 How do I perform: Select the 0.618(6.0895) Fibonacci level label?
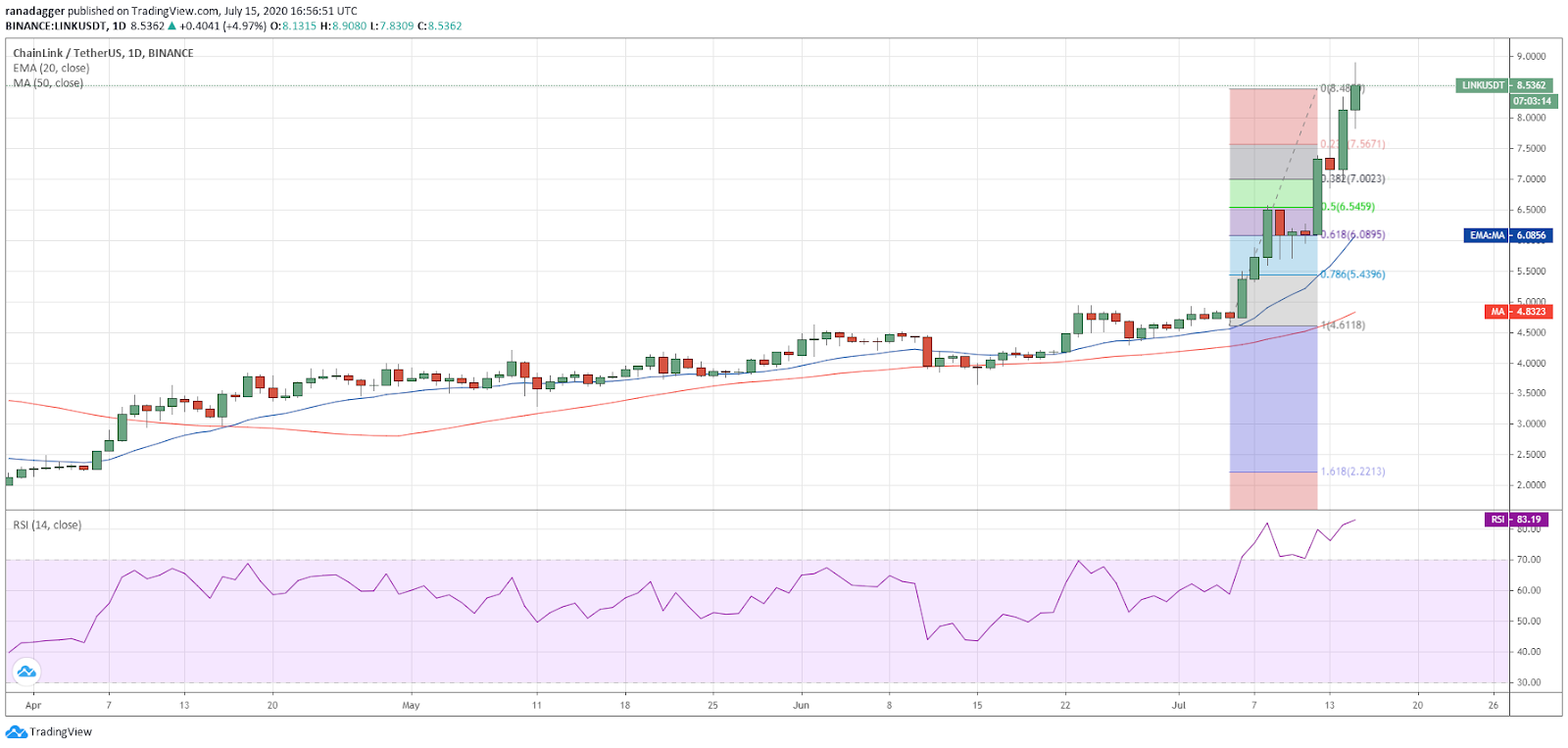point(1352,235)
